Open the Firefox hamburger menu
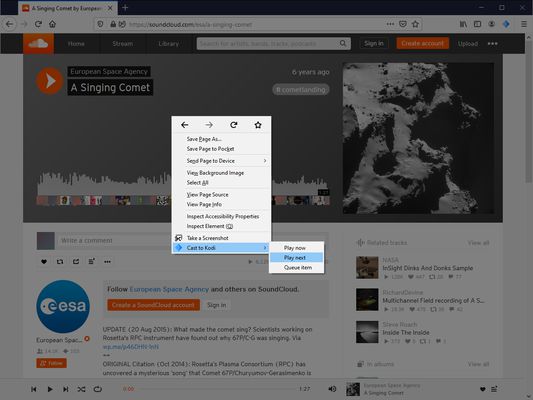Screen dimensions: 533x400 click(x=524, y=24)
